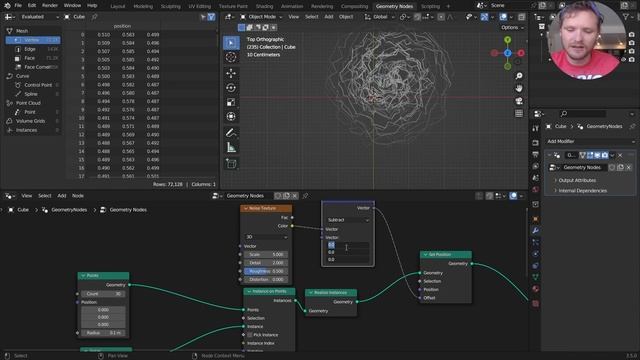Toggle modifier viewport display icon
This screenshot has height=360, width=640.
coord(598,155)
